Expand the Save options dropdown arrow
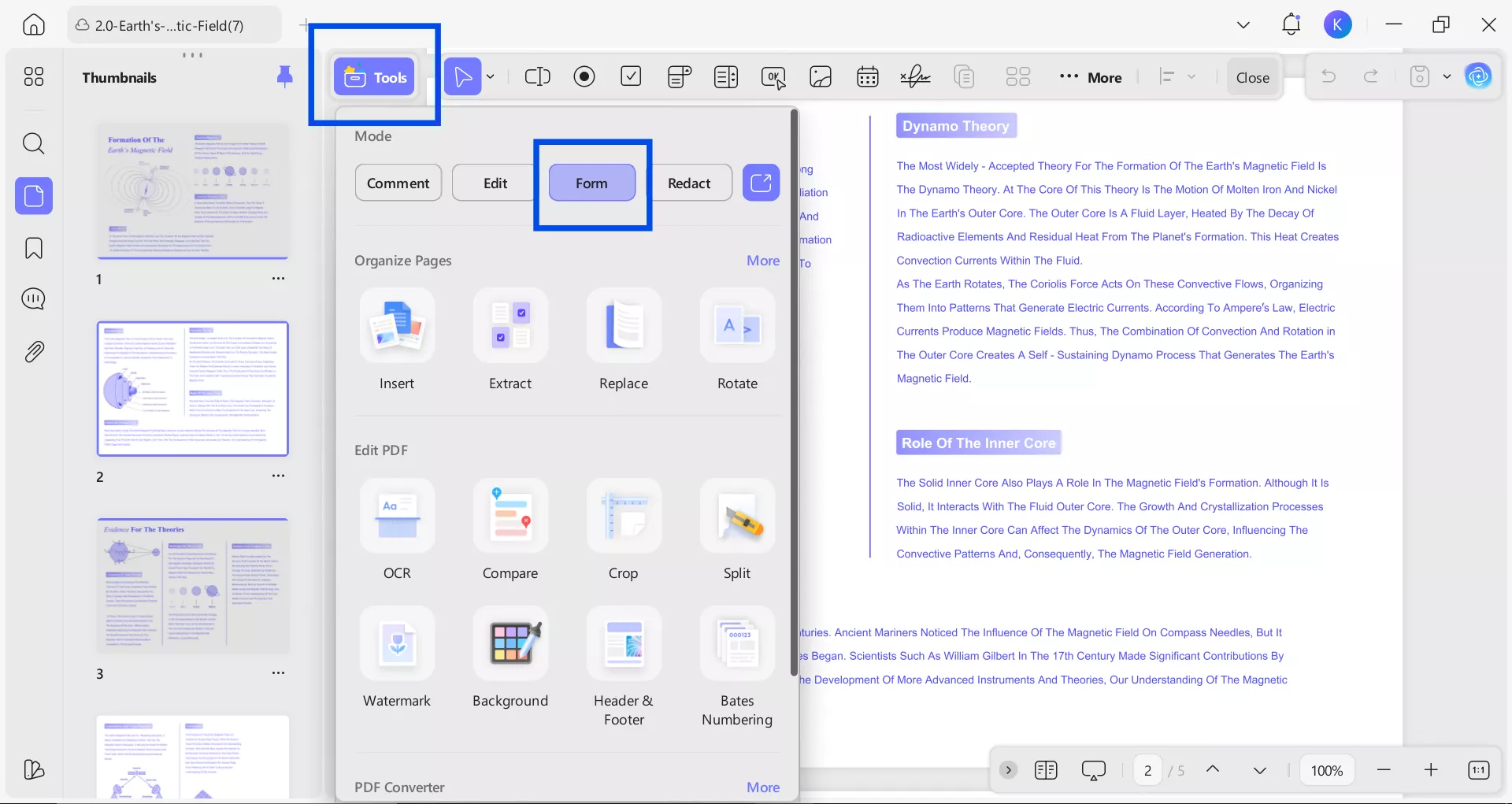The width and height of the screenshot is (1512, 804). [x=1447, y=76]
